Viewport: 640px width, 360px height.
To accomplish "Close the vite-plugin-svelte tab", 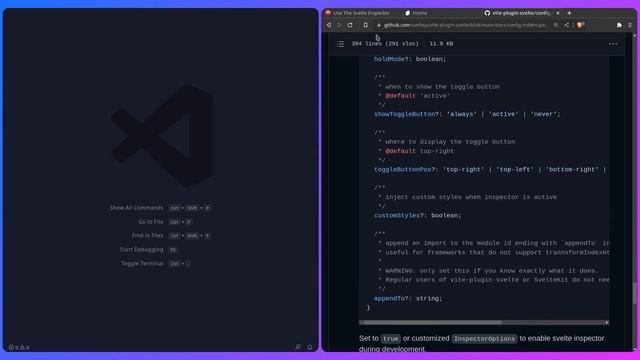I will (x=558, y=13).
